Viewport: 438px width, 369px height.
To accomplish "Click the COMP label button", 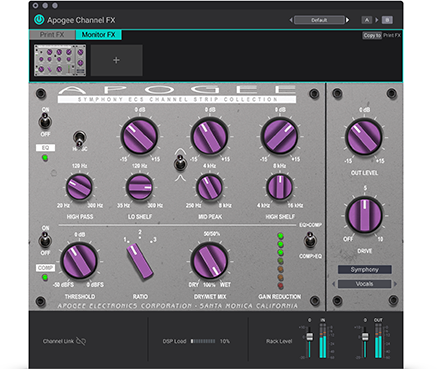I will click(x=45, y=268).
